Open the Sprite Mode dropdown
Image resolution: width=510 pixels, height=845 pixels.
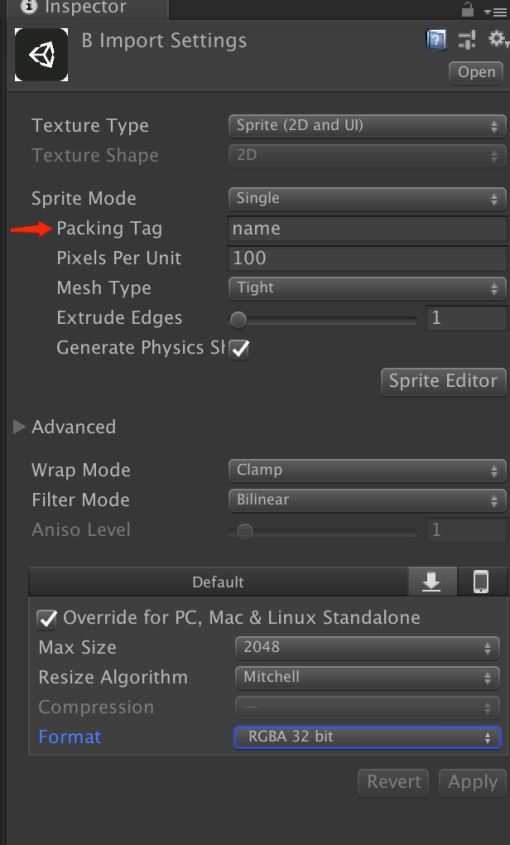pos(367,198)
